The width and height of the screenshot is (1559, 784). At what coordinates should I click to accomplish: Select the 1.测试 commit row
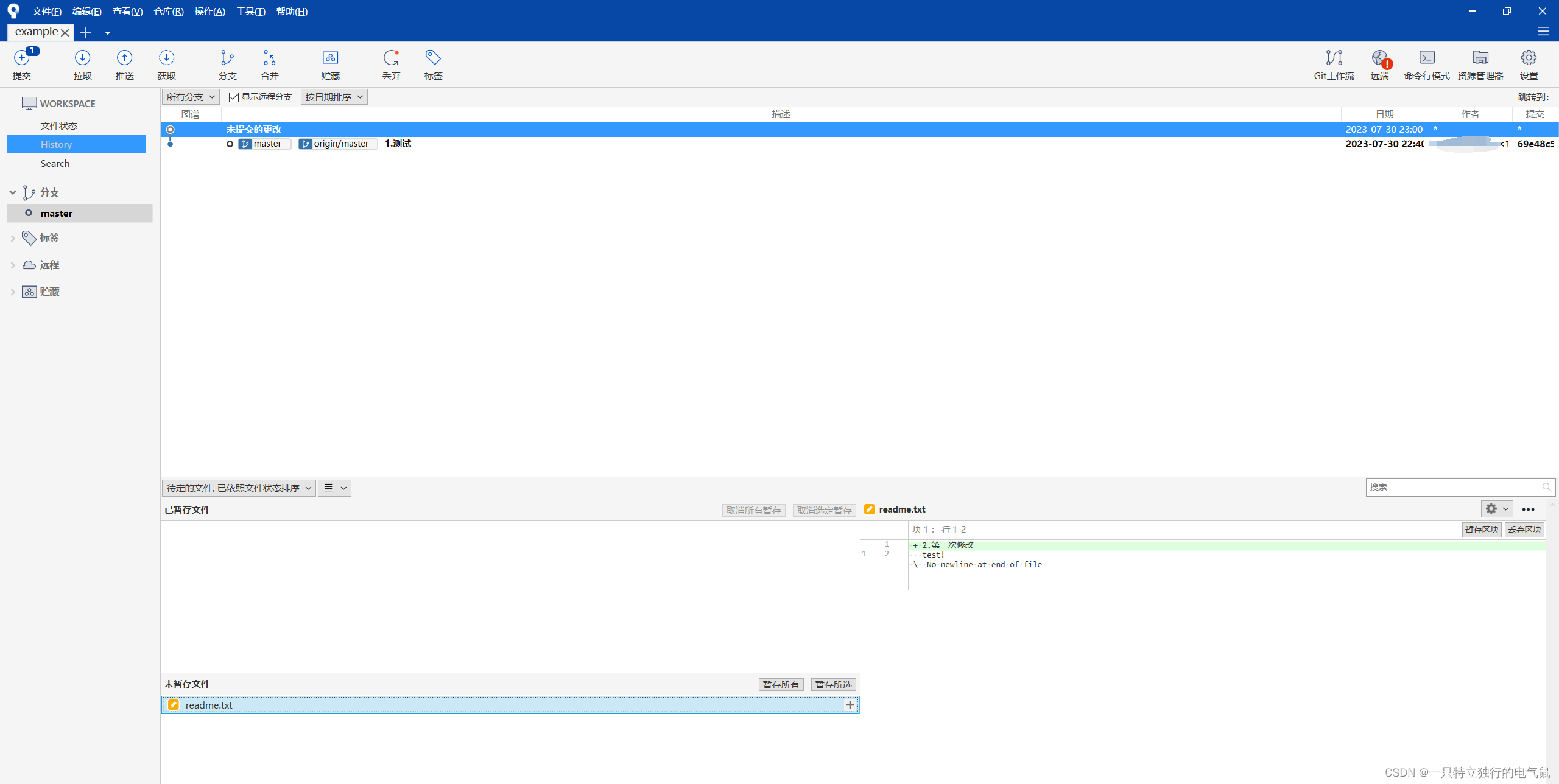click(x=859, y=144)
